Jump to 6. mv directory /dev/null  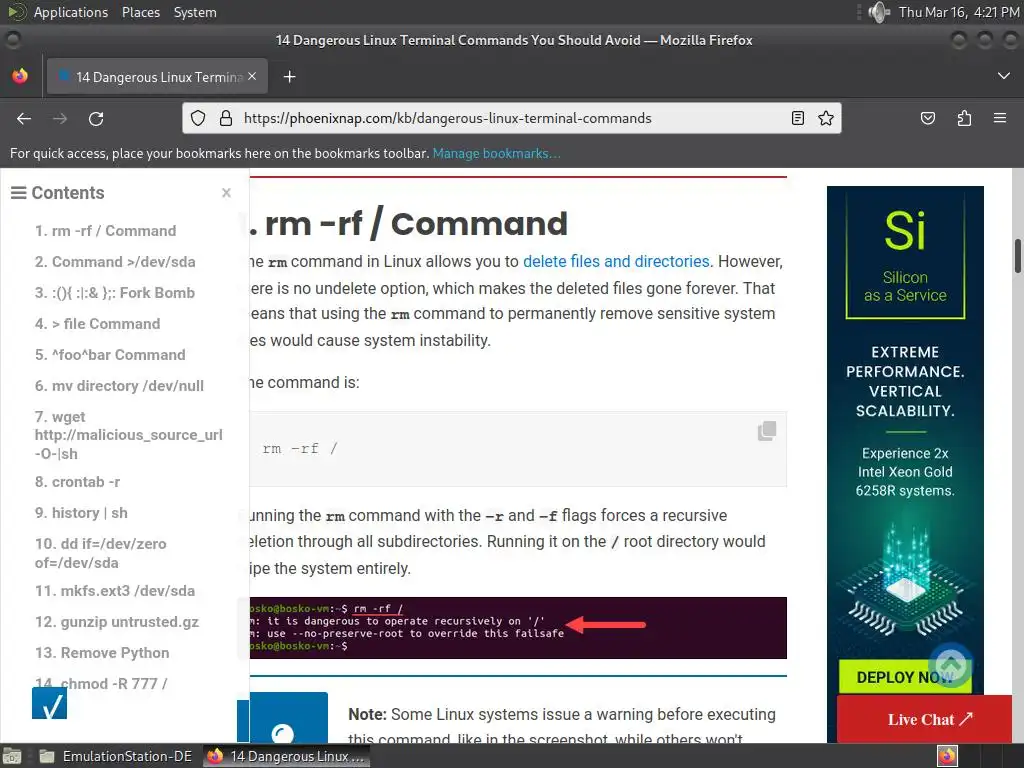click(x=119, y=386)
